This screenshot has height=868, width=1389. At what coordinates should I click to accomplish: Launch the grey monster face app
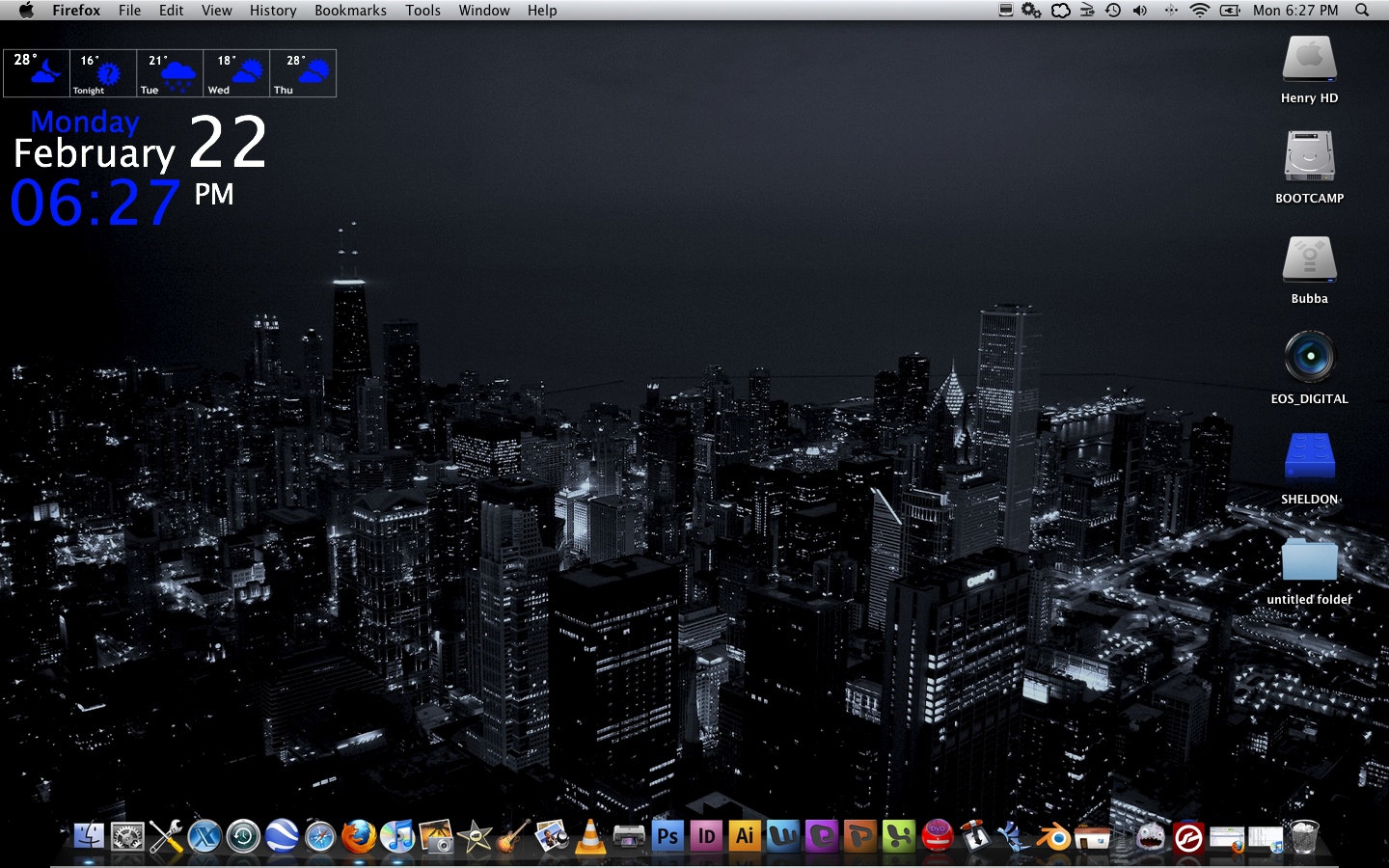click(x=1150, y=836)
